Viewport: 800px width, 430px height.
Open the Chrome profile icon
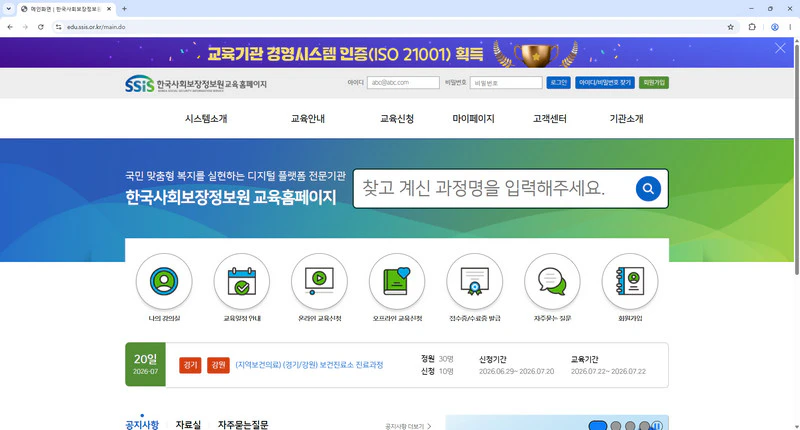pos(774,27)
